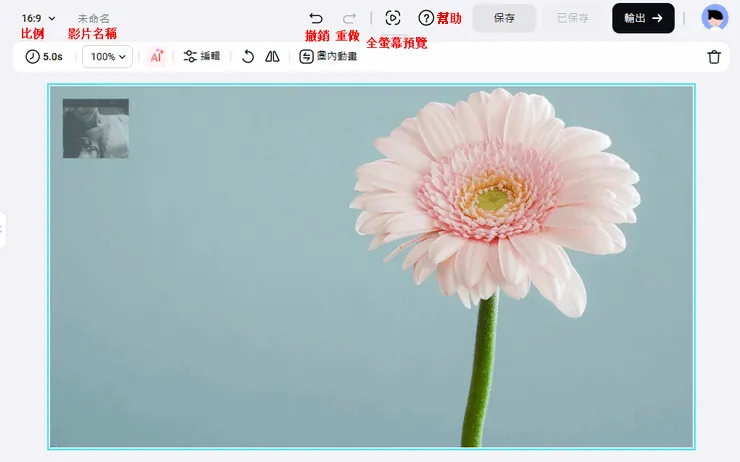Screen dimensions: 740x462
Task: Set clip duration via 5.0s control
Action: pyautogui.click(x=44, y=57)
